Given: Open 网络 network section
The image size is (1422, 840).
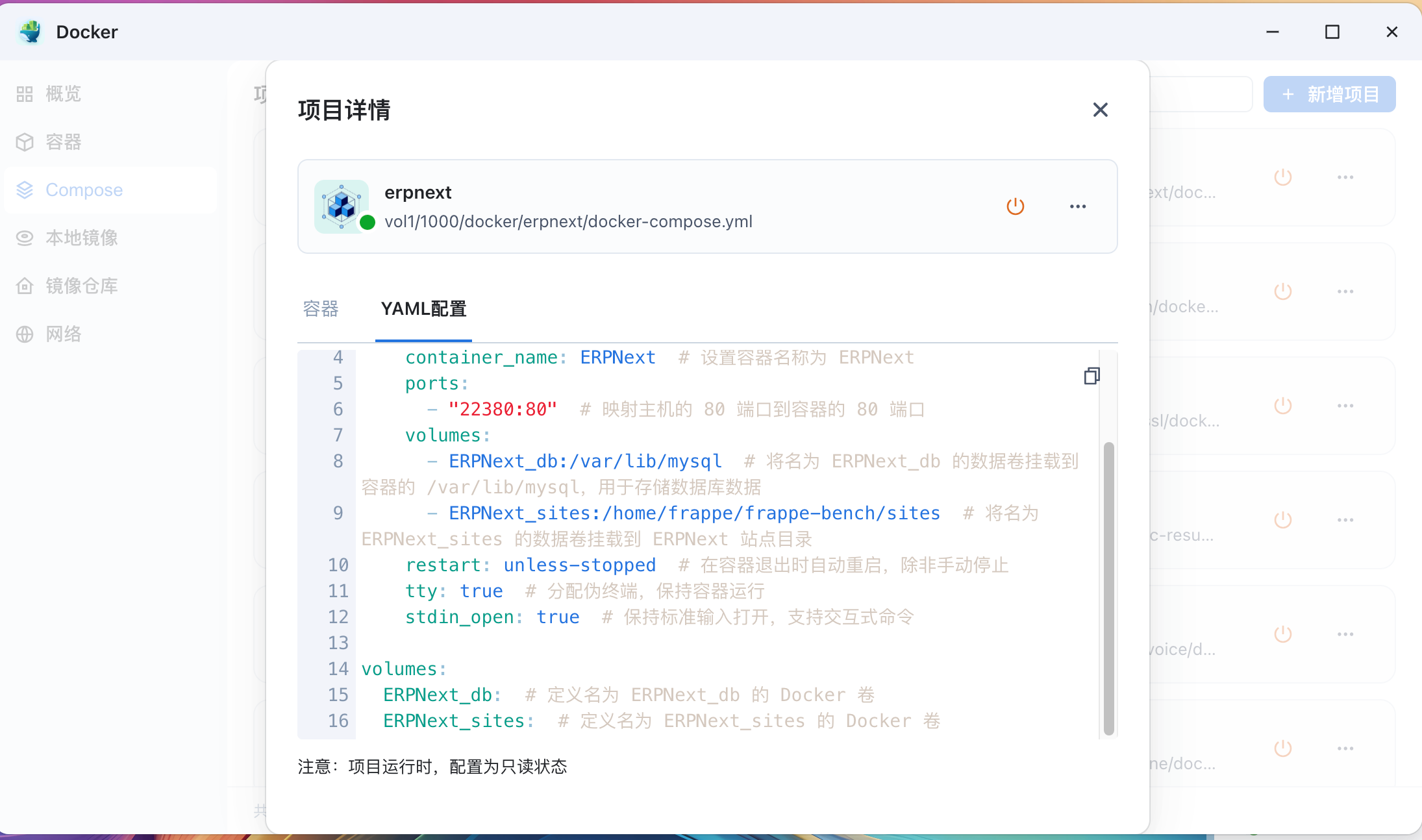Looking at the screenshot, I should (63, 334).
